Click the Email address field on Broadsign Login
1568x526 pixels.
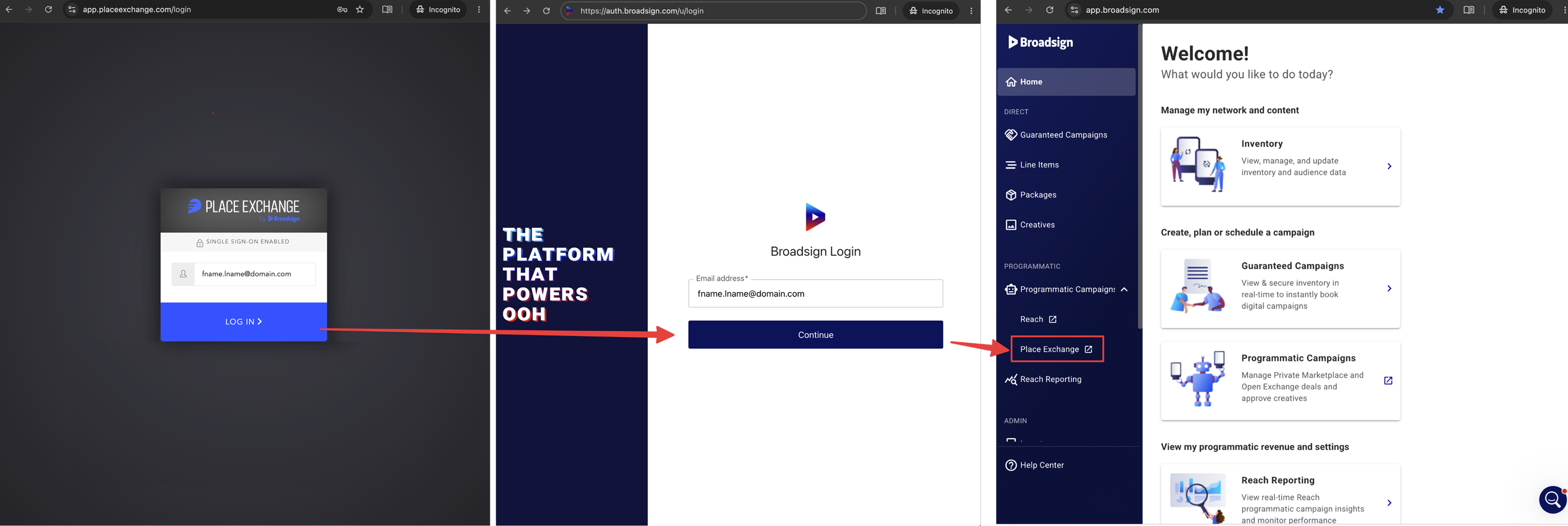pyautogui.click(x=815, y=294)
